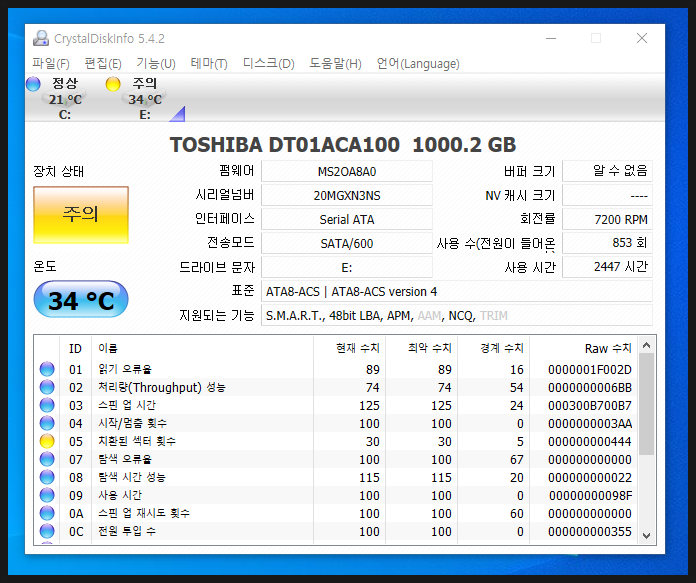Viewport: 696px width, 583px height.
Task: Click the yellow warning orb for attribute 05
Action: [47, 441]
